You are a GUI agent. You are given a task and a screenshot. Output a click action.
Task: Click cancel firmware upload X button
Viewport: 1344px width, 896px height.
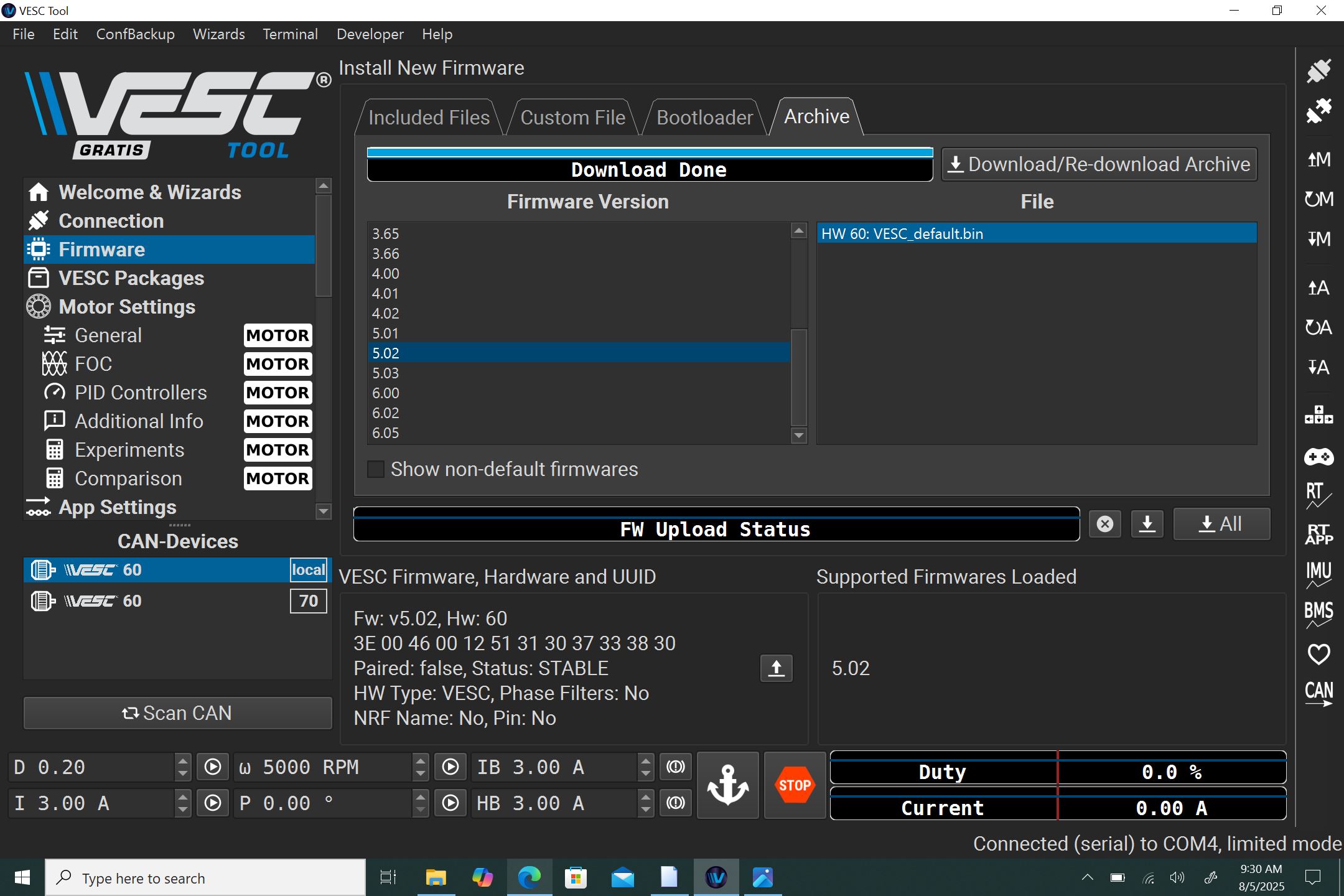[1105, 524]
